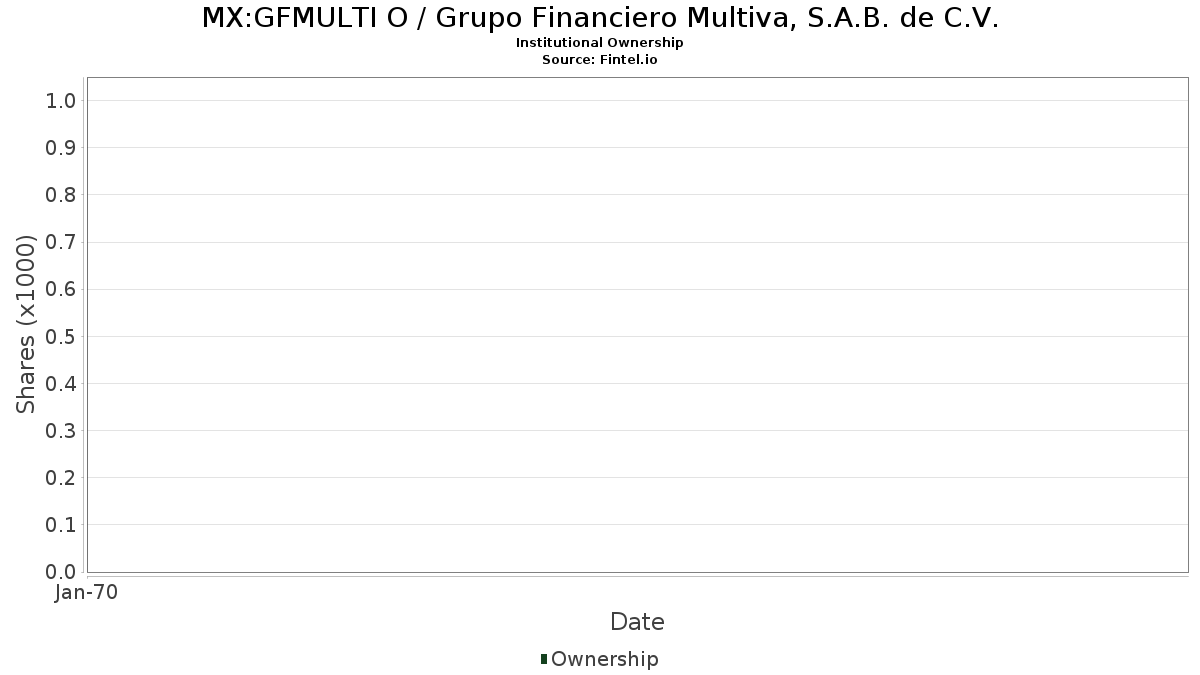
Task: Click the 0.0 y-axis tick label
Action: pyautogui.click(x=61, y=572)
